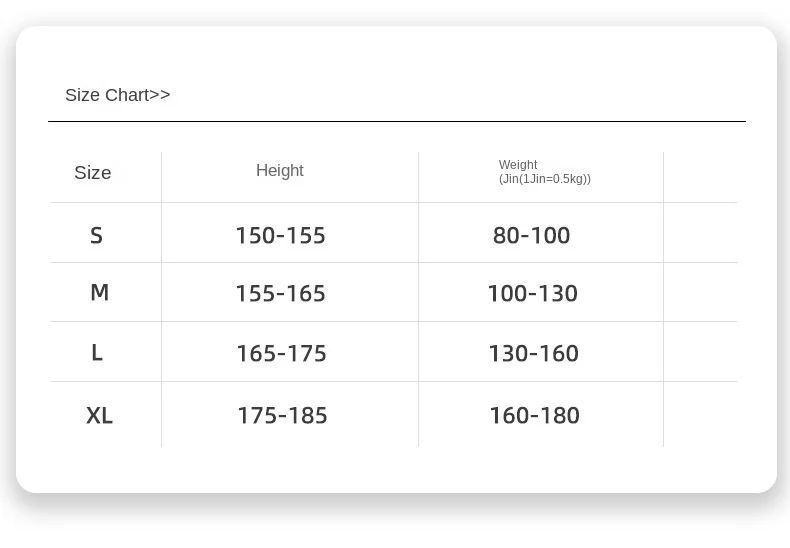Viewport: 790px width, 548px height.
Task: Click the "Weight" column header label
Action: click(518, 165)
